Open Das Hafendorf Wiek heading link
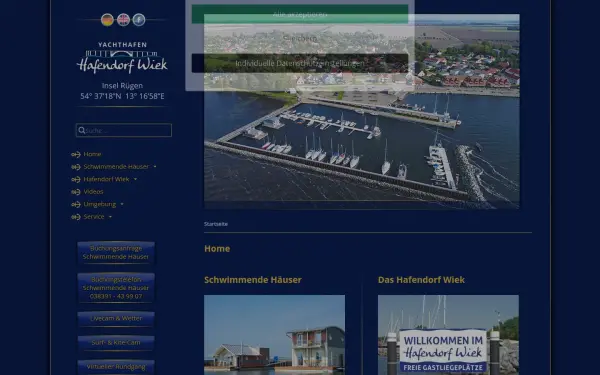This screenshot has width=600, height=375. [421, 280]
